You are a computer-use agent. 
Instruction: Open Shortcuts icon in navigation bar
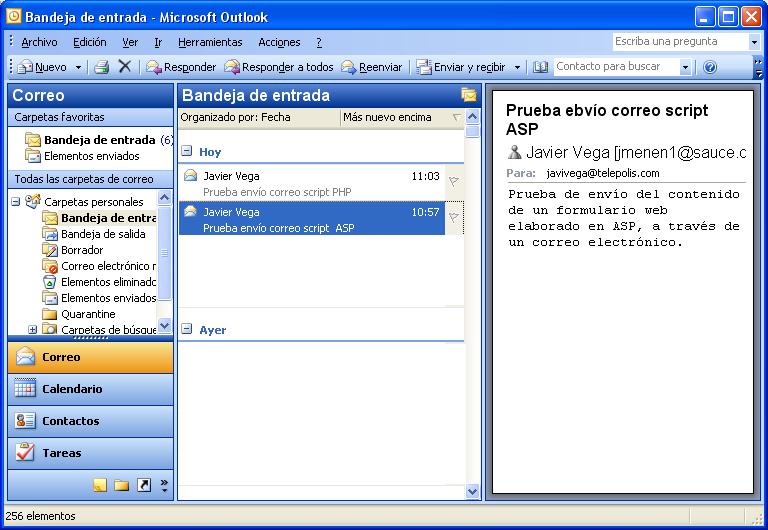[x=143, y=485]
